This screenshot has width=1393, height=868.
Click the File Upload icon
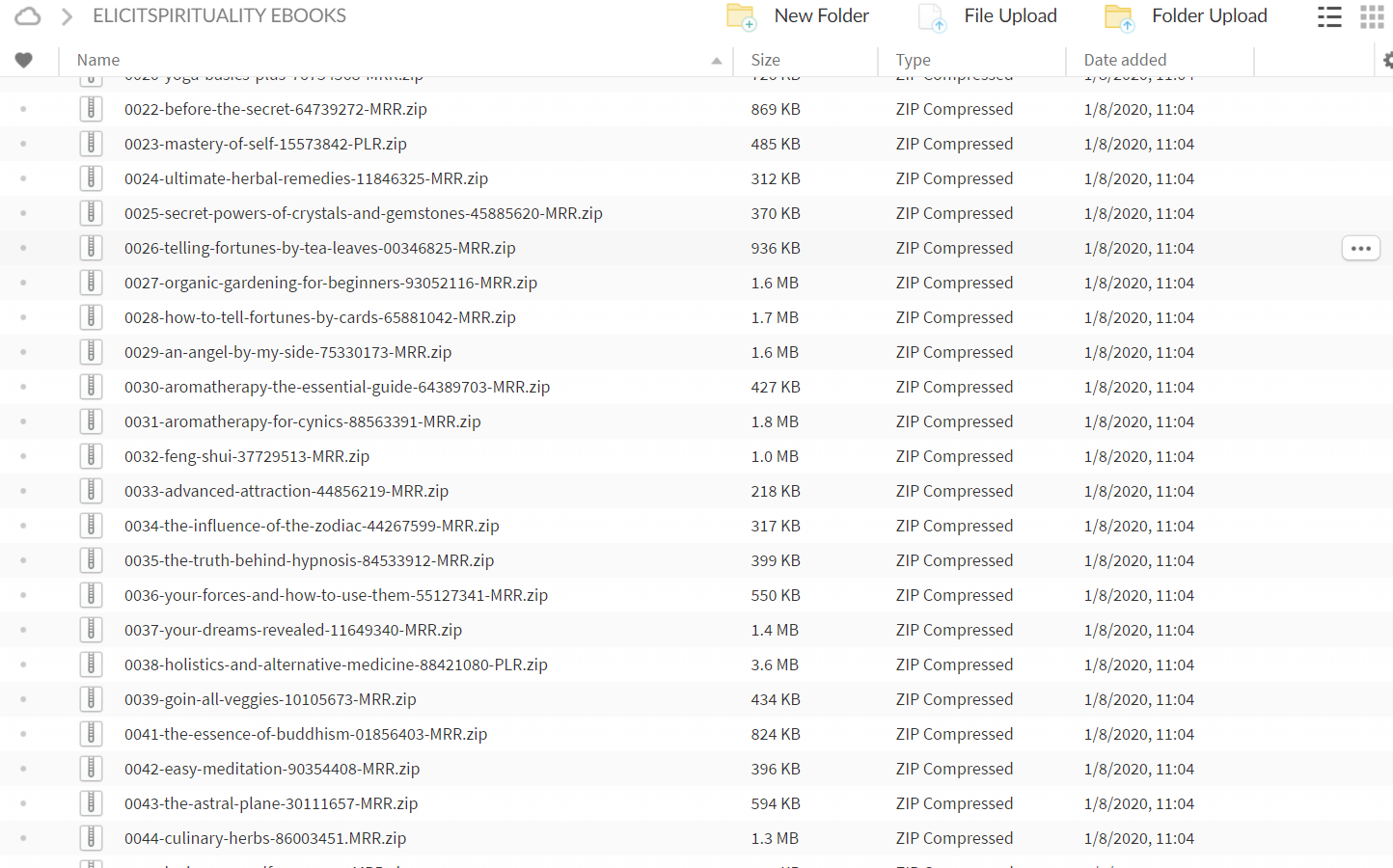932,16
